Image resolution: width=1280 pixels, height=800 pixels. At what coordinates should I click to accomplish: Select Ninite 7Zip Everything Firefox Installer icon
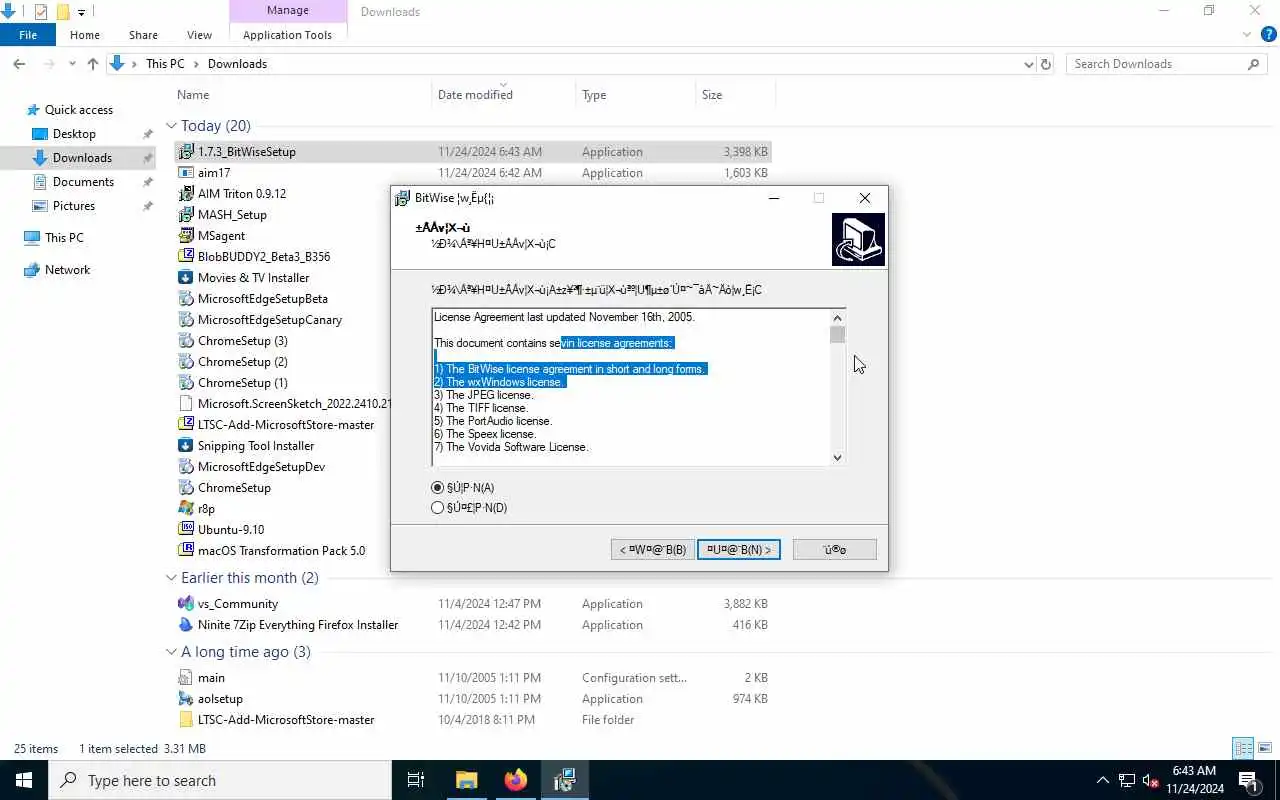[186, 625]
